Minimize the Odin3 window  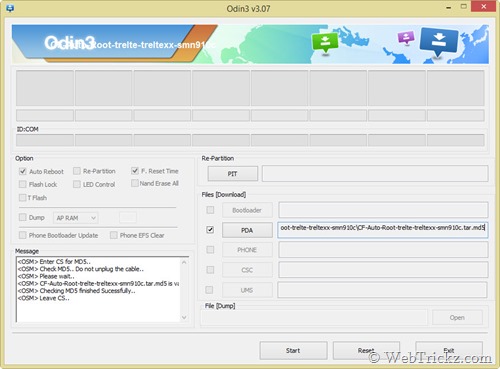point(449,7)
